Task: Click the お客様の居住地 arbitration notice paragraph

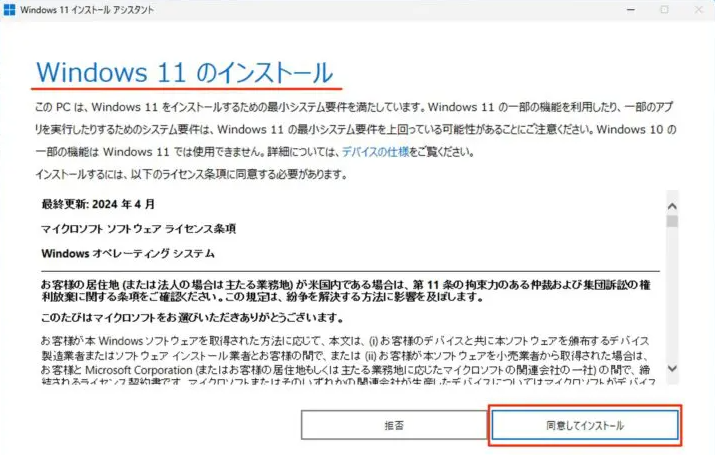Action: (x=346, y=290)
